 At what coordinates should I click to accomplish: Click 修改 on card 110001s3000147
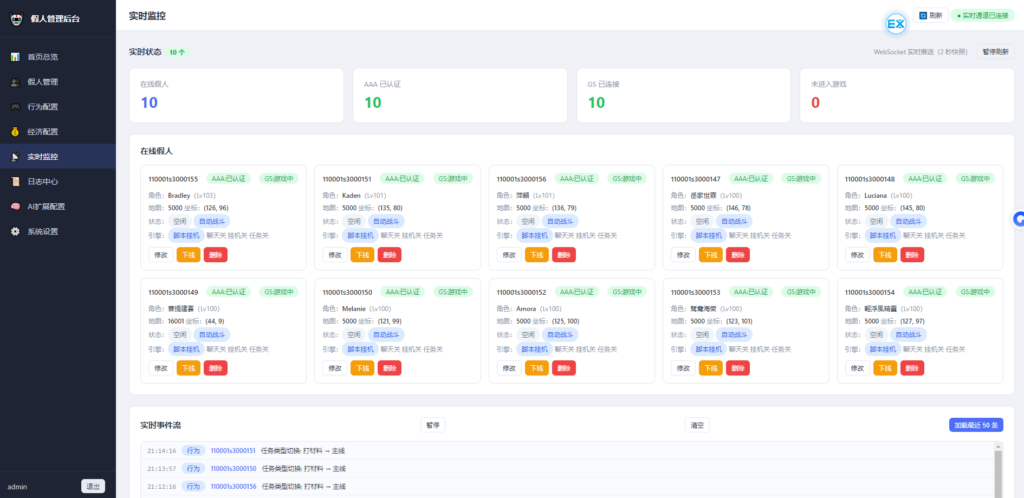click(x=683, y=255)
